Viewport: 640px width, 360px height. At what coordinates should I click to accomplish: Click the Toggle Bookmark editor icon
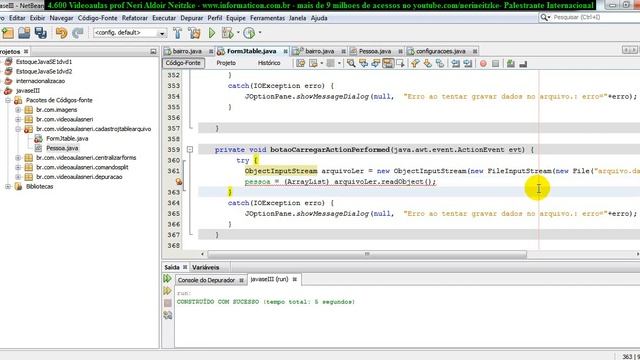440,63
